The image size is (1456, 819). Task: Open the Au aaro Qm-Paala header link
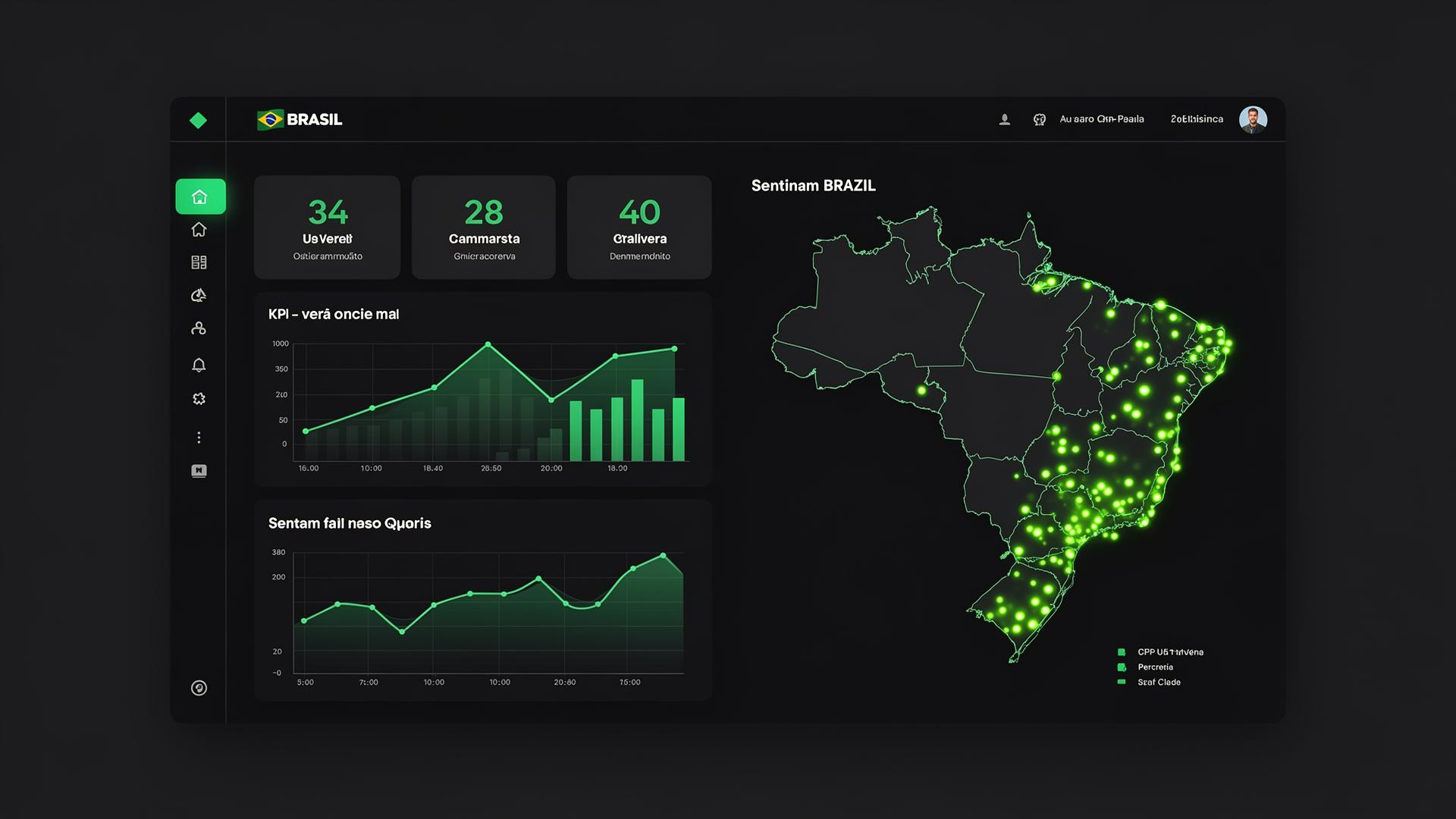(1102, 119)
